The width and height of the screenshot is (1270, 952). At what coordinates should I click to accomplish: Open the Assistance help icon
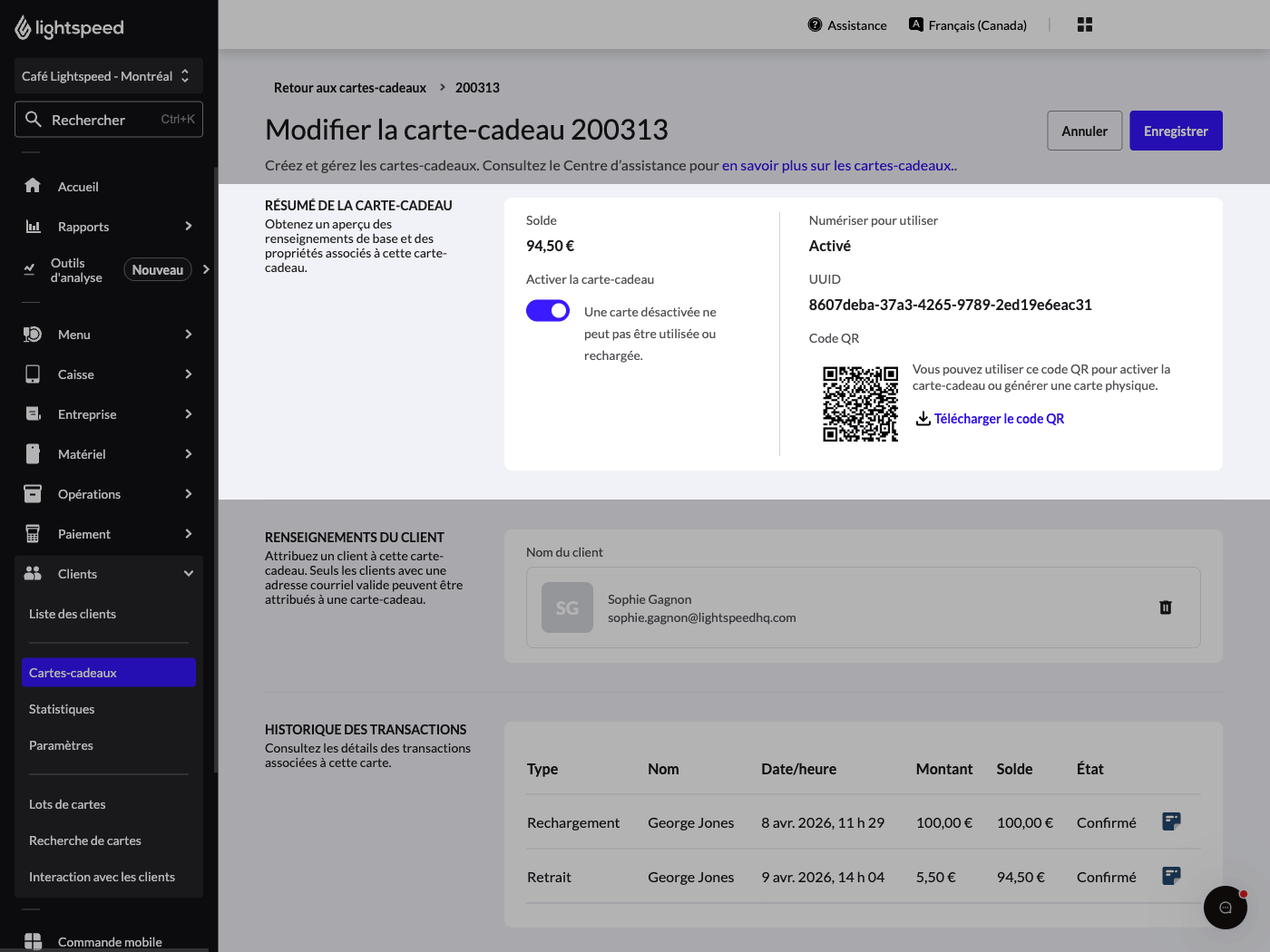[x=815, y=24]
